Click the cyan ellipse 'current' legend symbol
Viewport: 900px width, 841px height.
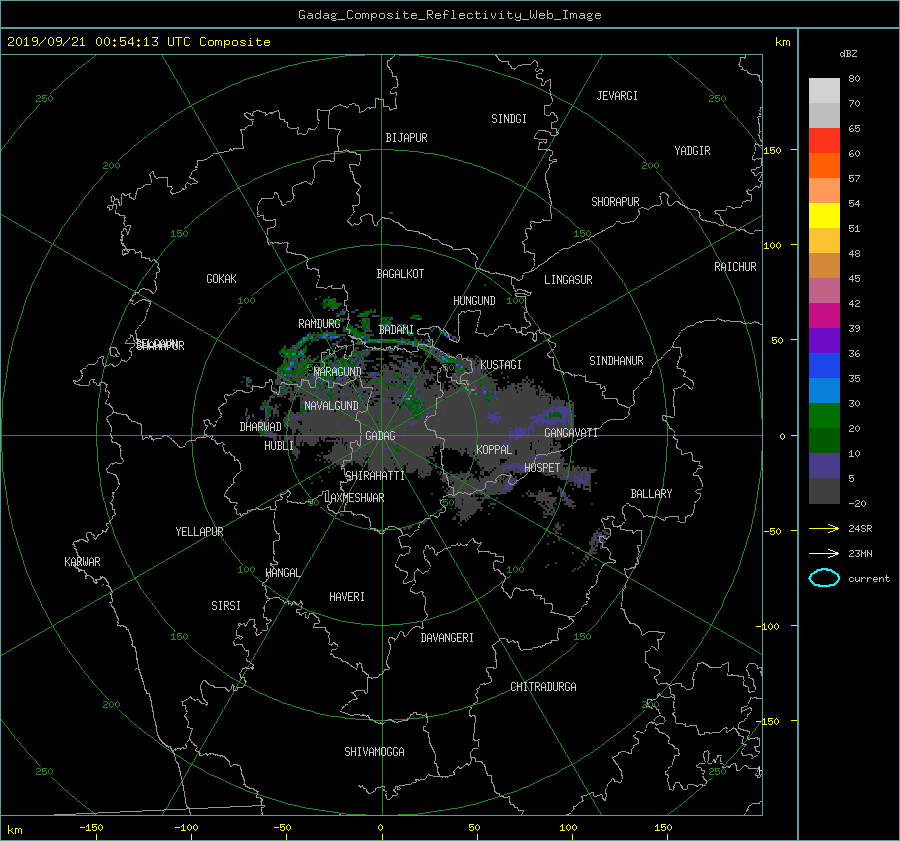point(824,578)
